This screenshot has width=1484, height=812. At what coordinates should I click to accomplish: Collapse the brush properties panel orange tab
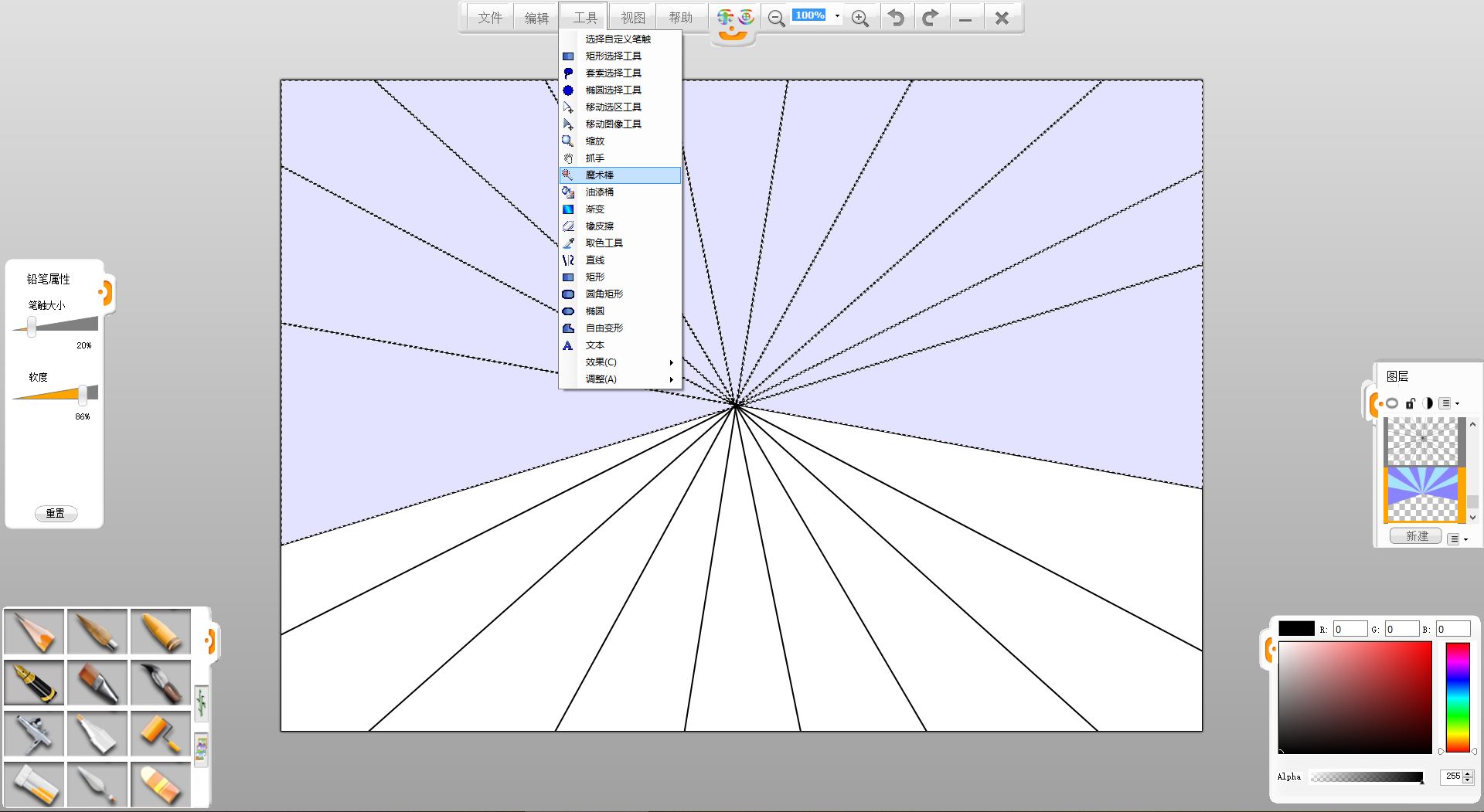click(106, 293)
